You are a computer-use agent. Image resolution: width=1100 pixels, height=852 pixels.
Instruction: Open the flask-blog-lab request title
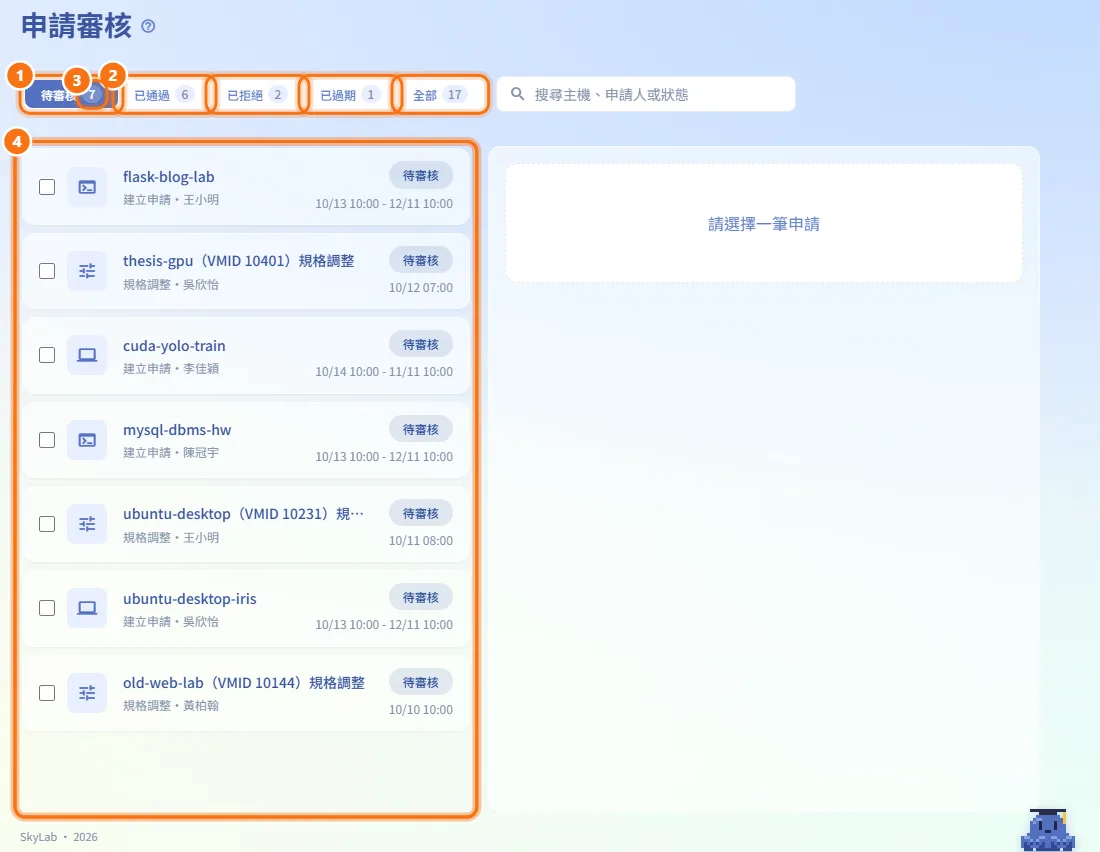168,177
